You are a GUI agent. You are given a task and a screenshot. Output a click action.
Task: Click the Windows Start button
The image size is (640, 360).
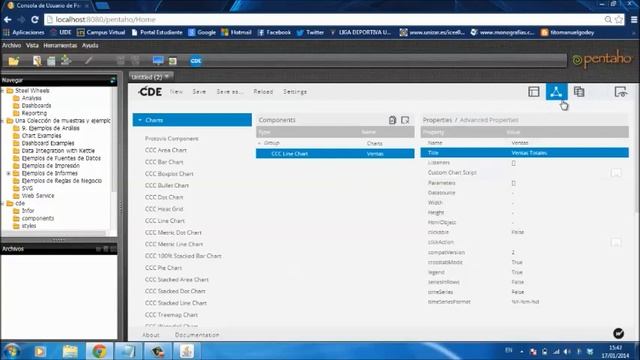click(x=12, y=351)
